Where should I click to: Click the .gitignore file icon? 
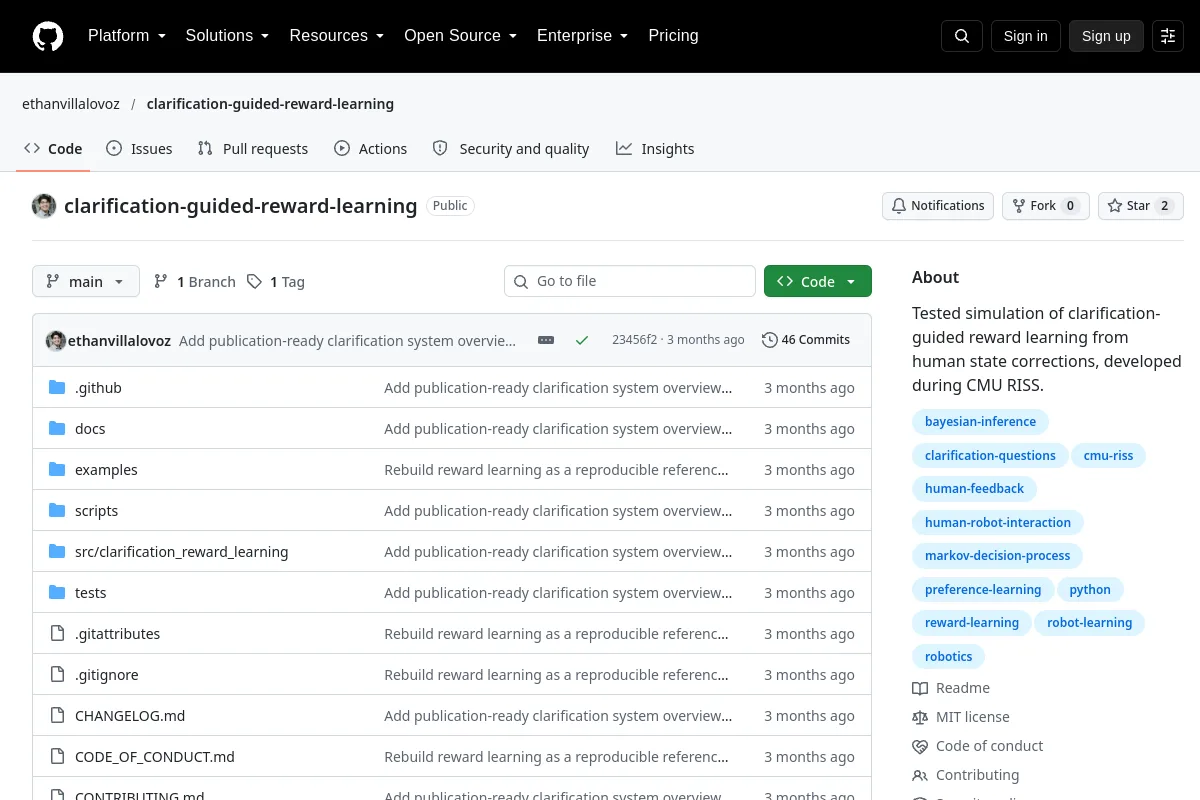click(57, 675)
